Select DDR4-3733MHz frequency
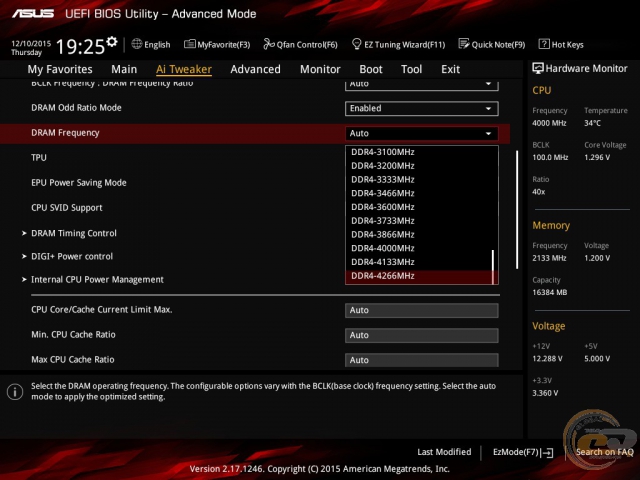The width and height of the screenshot is (640, 480). [419, 221]
